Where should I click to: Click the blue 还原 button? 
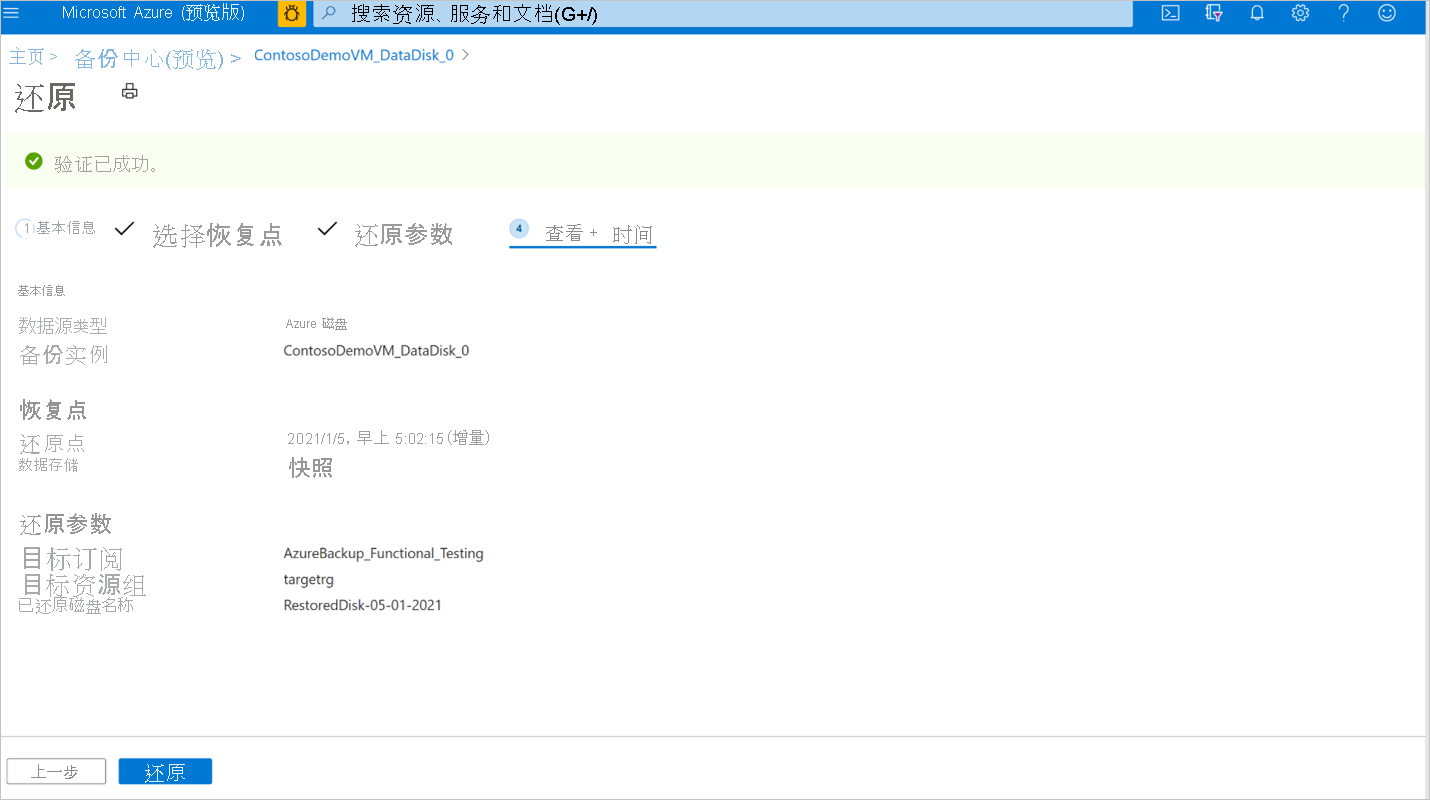[165, 772]
